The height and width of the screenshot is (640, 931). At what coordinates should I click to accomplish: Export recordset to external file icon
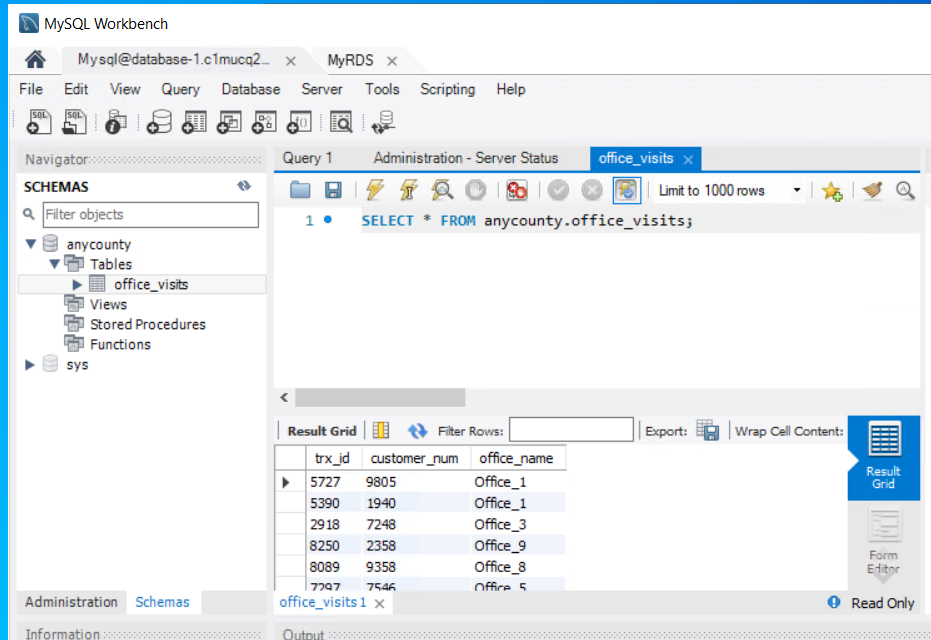707,430
